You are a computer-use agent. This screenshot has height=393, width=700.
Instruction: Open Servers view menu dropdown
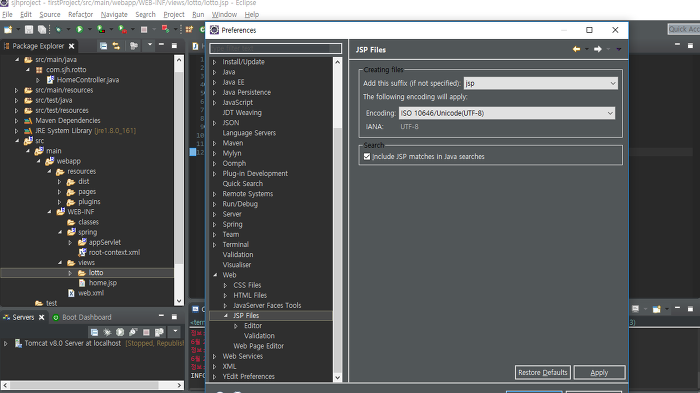click(175, 331)
